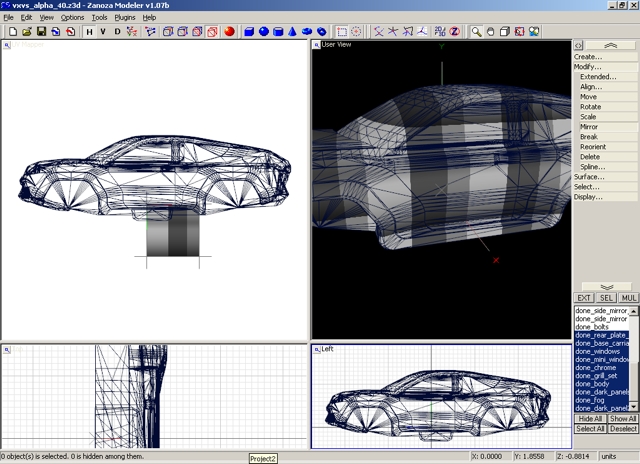Click the red sphere render icon
This screenshot has width=640, height=464.
tap(229, 32)
